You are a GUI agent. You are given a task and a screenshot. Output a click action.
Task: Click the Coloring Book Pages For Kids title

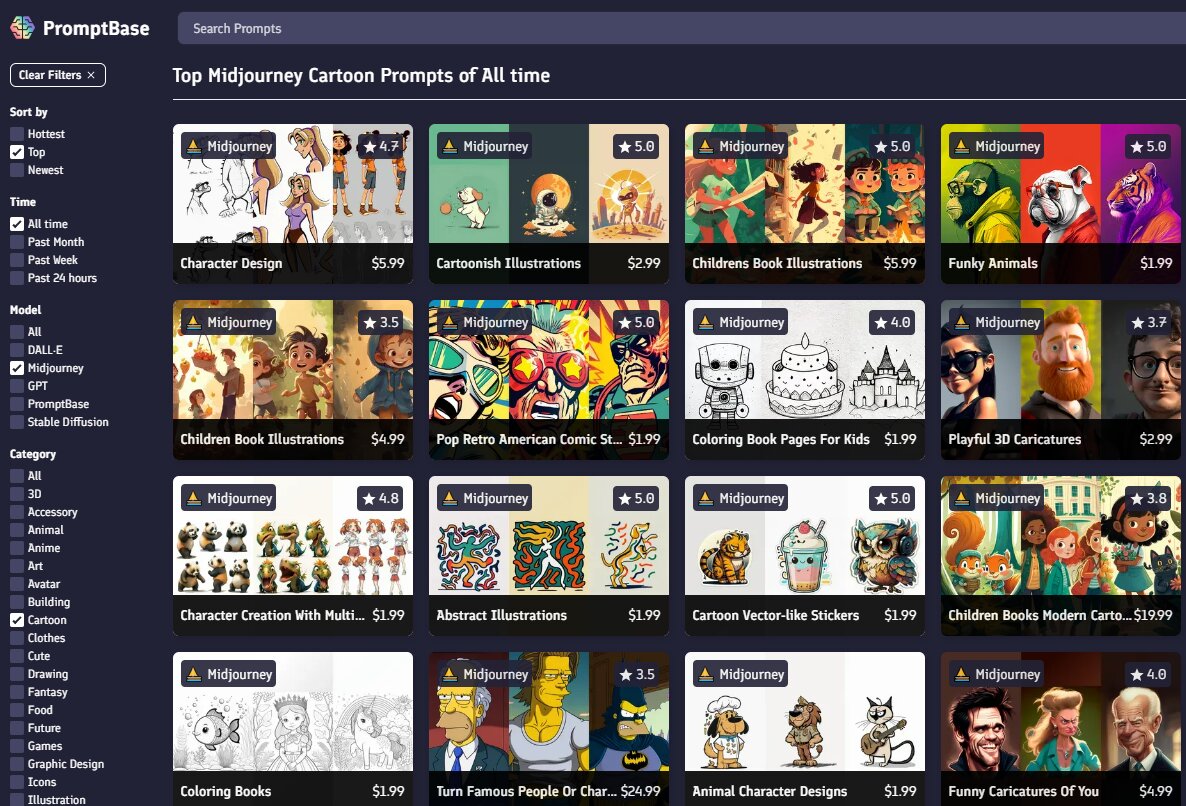781,439
